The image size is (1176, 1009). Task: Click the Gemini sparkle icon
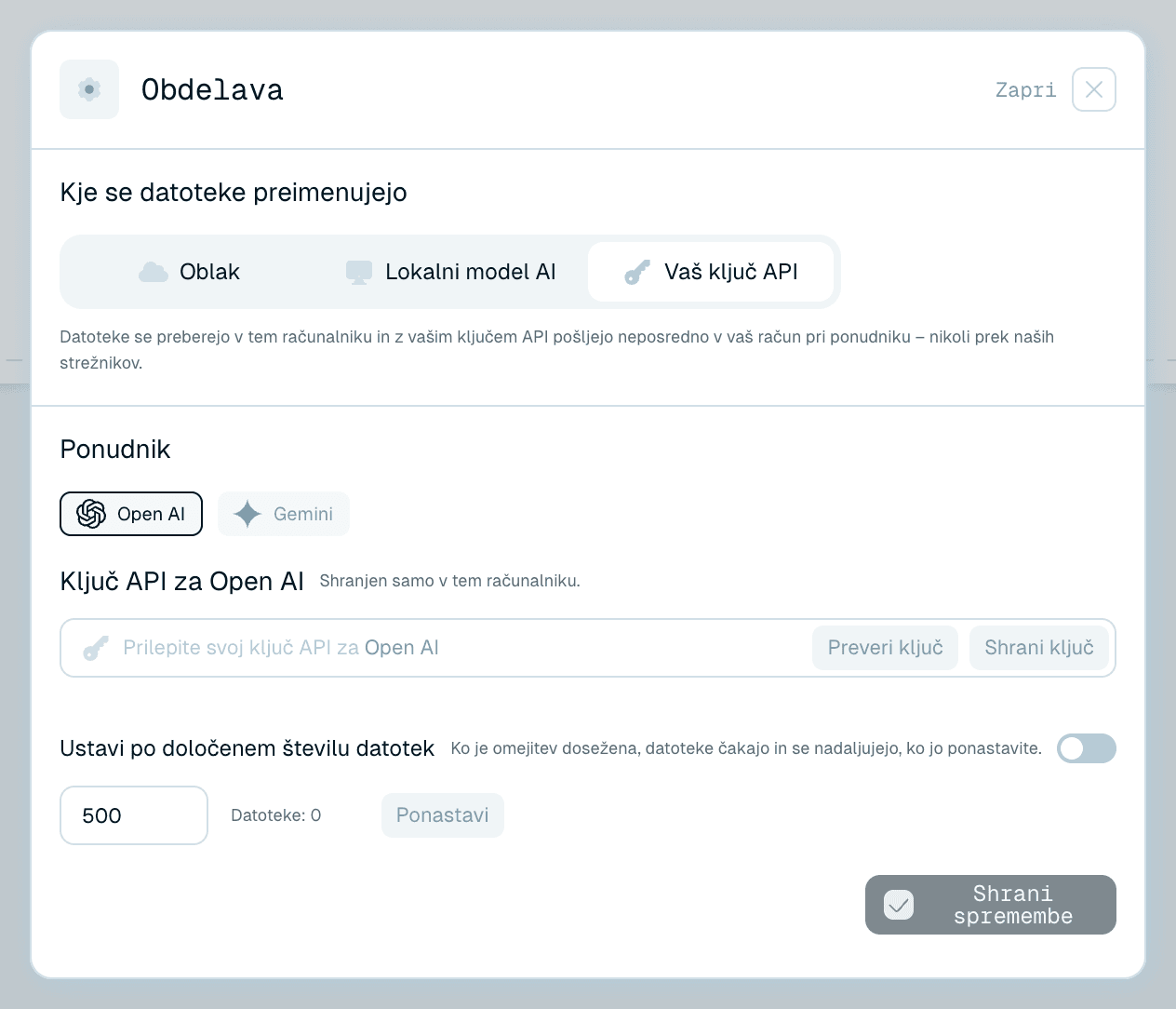[x=247, y=514]
